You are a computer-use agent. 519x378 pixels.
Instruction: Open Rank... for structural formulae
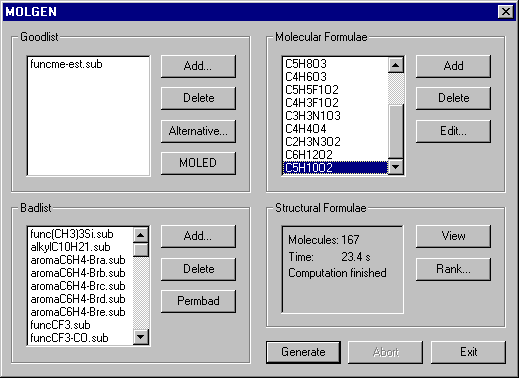(x=453, y=269)
